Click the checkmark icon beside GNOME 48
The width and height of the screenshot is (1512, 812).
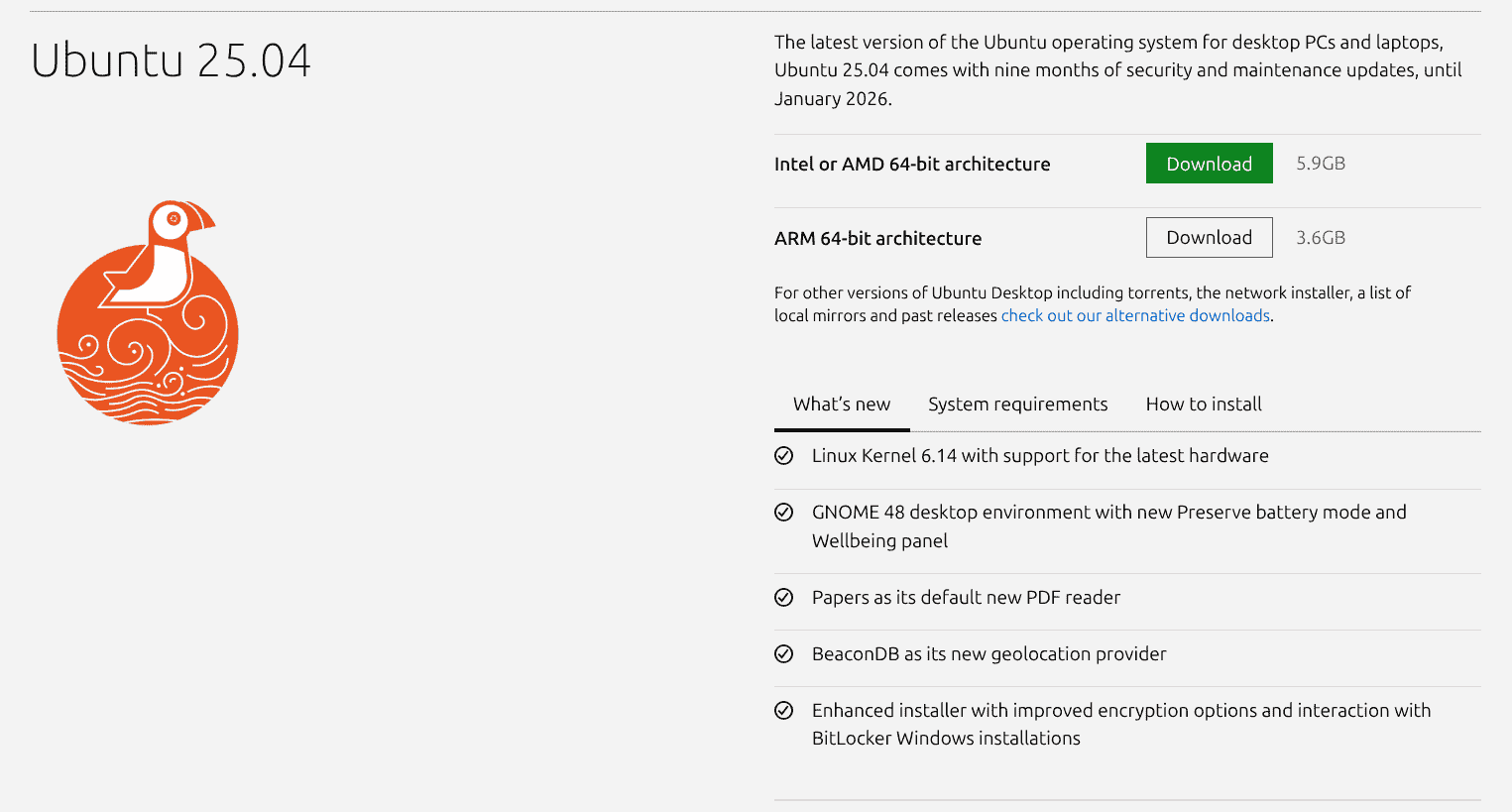783,513
